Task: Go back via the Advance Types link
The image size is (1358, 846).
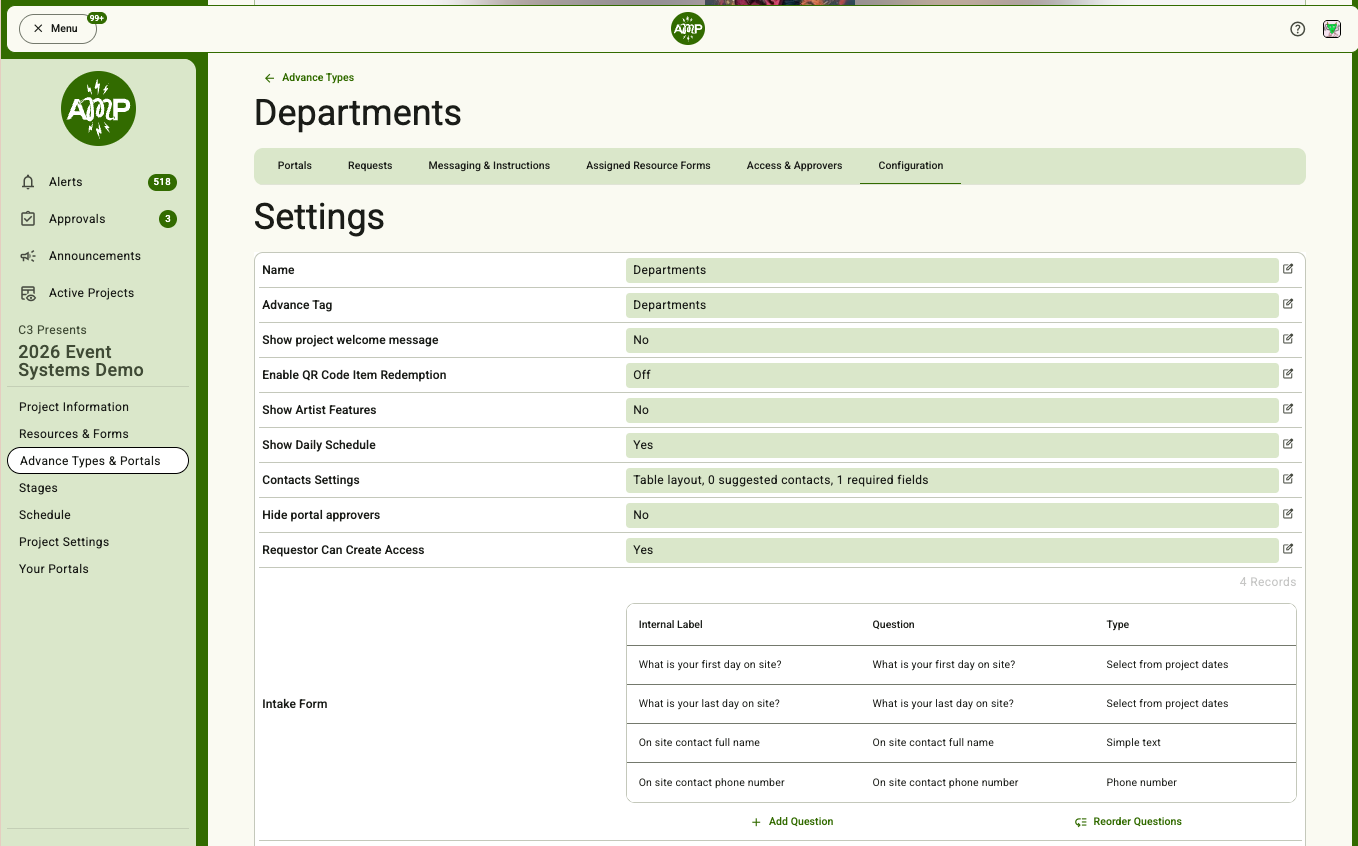Action: [318, 77]
